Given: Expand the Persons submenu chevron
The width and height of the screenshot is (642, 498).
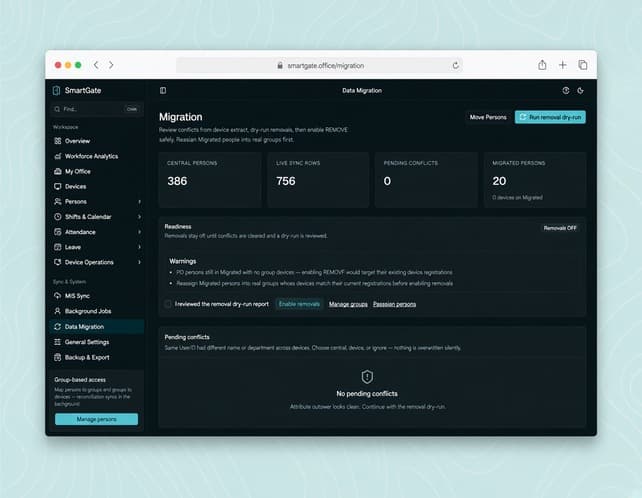Looking at the screenshot, I should [x=139, y=201].
